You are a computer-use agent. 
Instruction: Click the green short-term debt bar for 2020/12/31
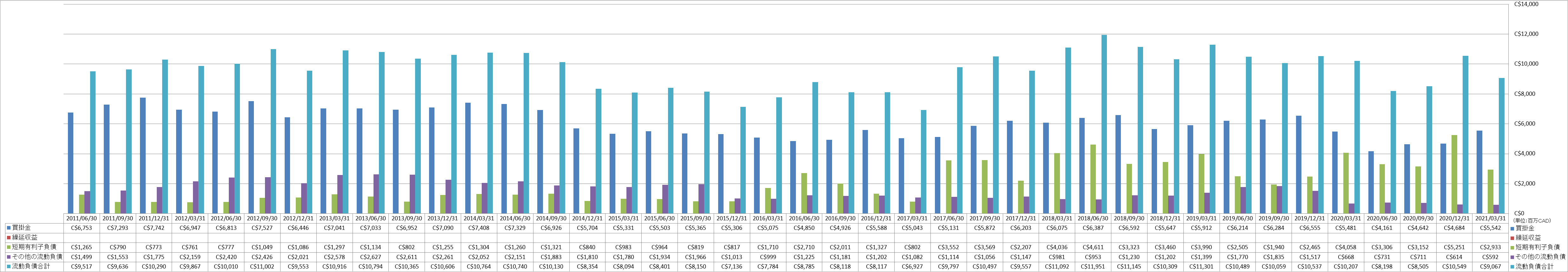point(1454,174)
